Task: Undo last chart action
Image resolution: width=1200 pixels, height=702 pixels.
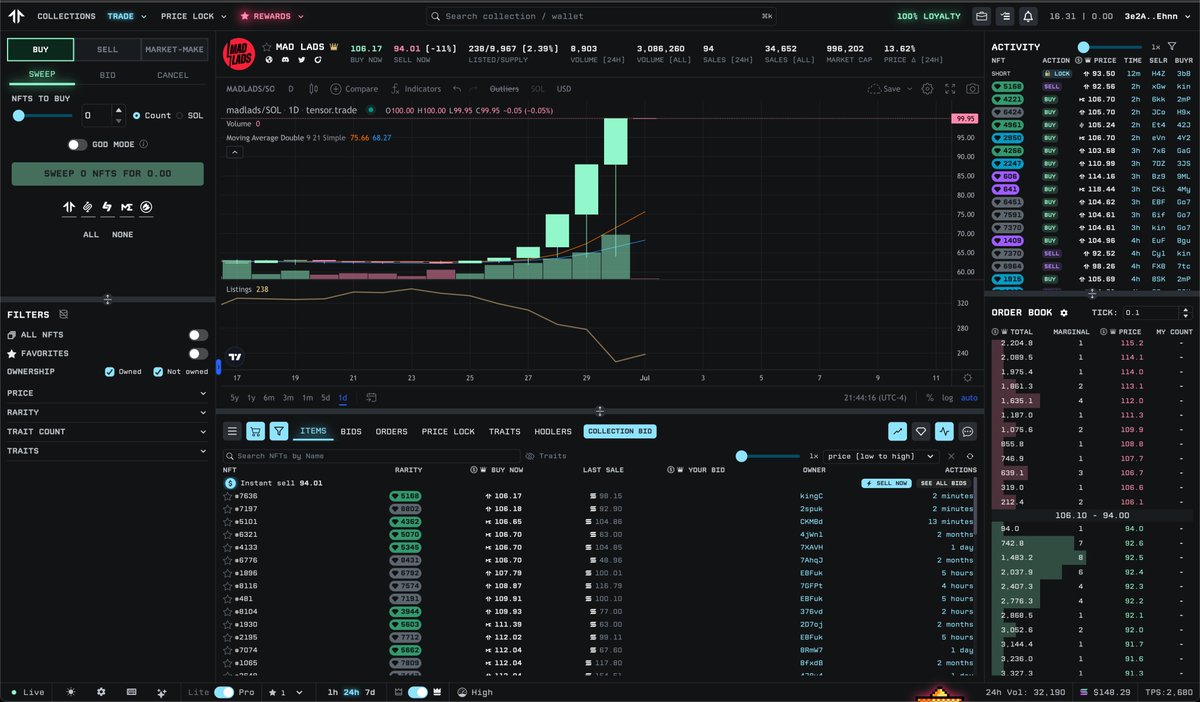Action: [457, 89]
